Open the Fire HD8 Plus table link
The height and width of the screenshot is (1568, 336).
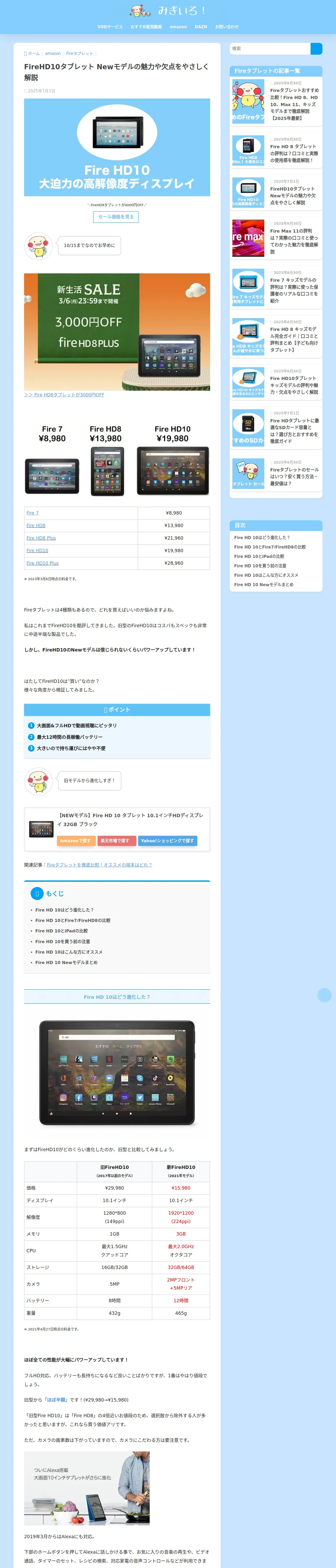pyautogui.click(x=41, y=538)
